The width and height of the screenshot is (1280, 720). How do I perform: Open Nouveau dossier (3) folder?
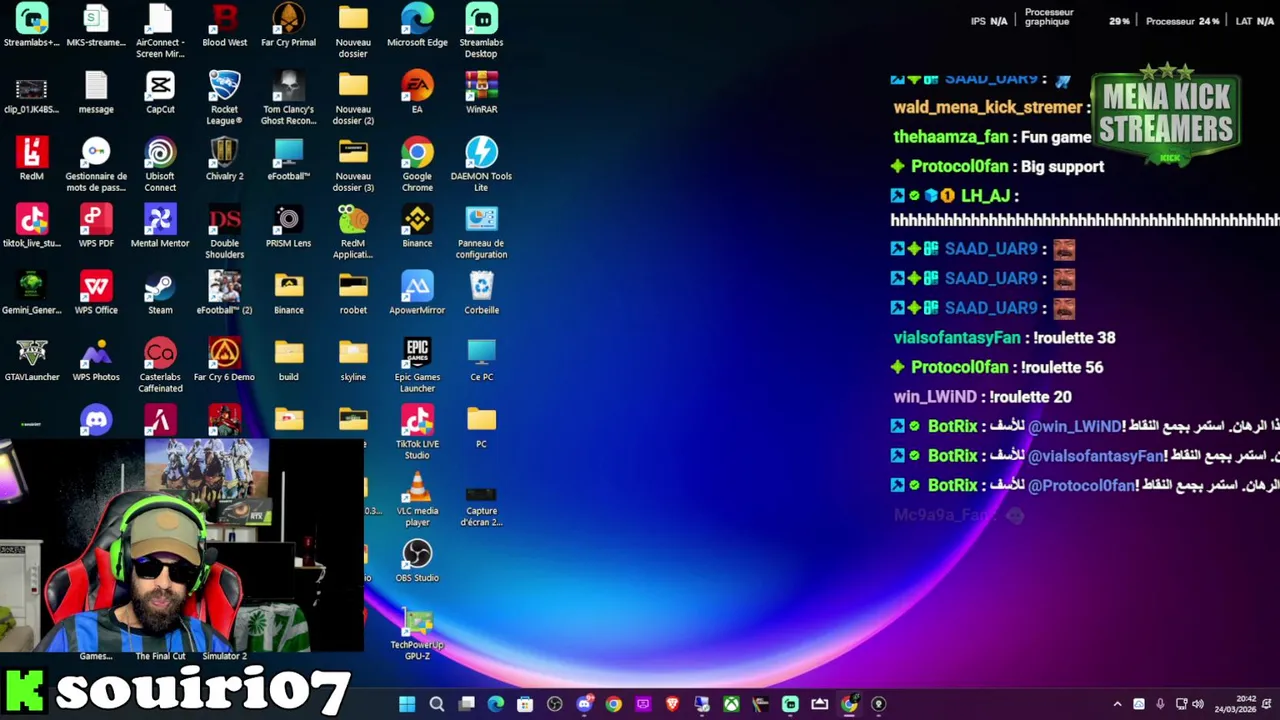pos(352,165)
